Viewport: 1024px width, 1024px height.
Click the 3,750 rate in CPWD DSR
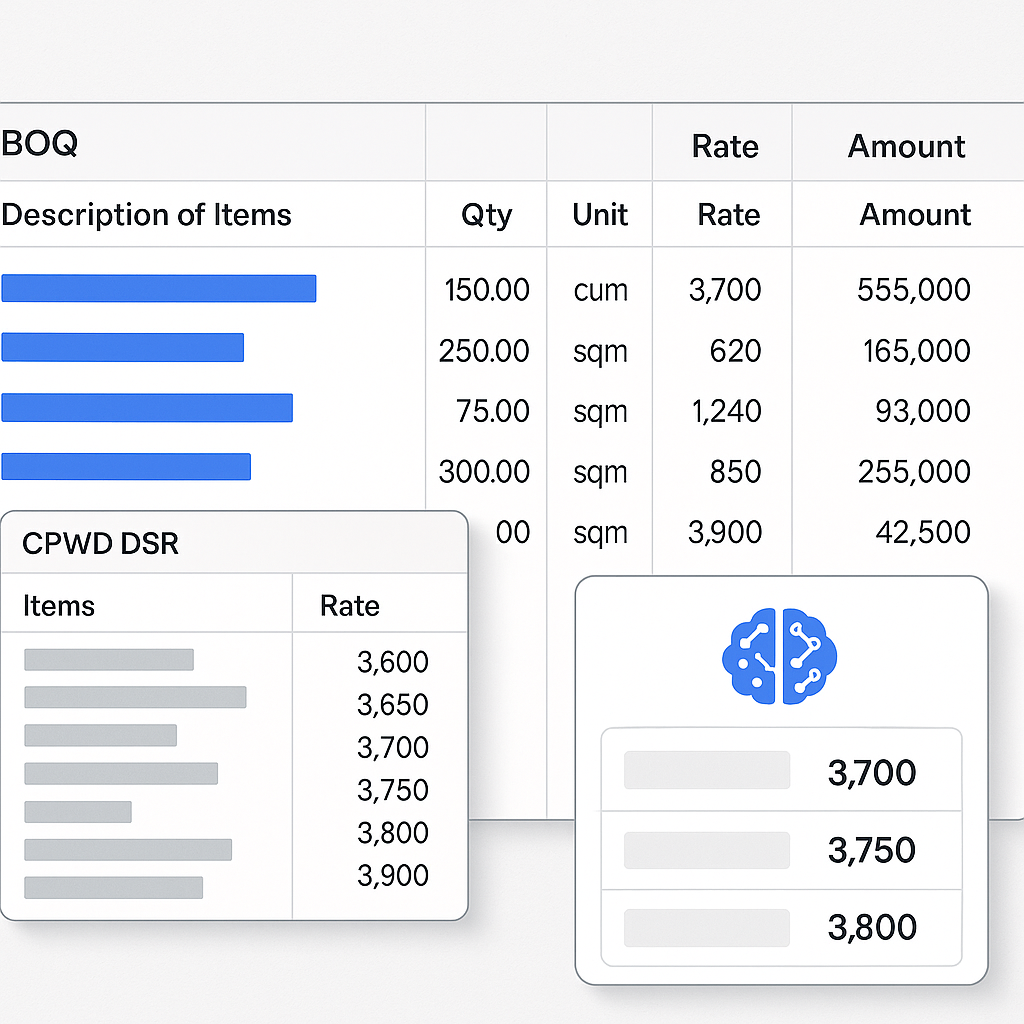(392, 790)
